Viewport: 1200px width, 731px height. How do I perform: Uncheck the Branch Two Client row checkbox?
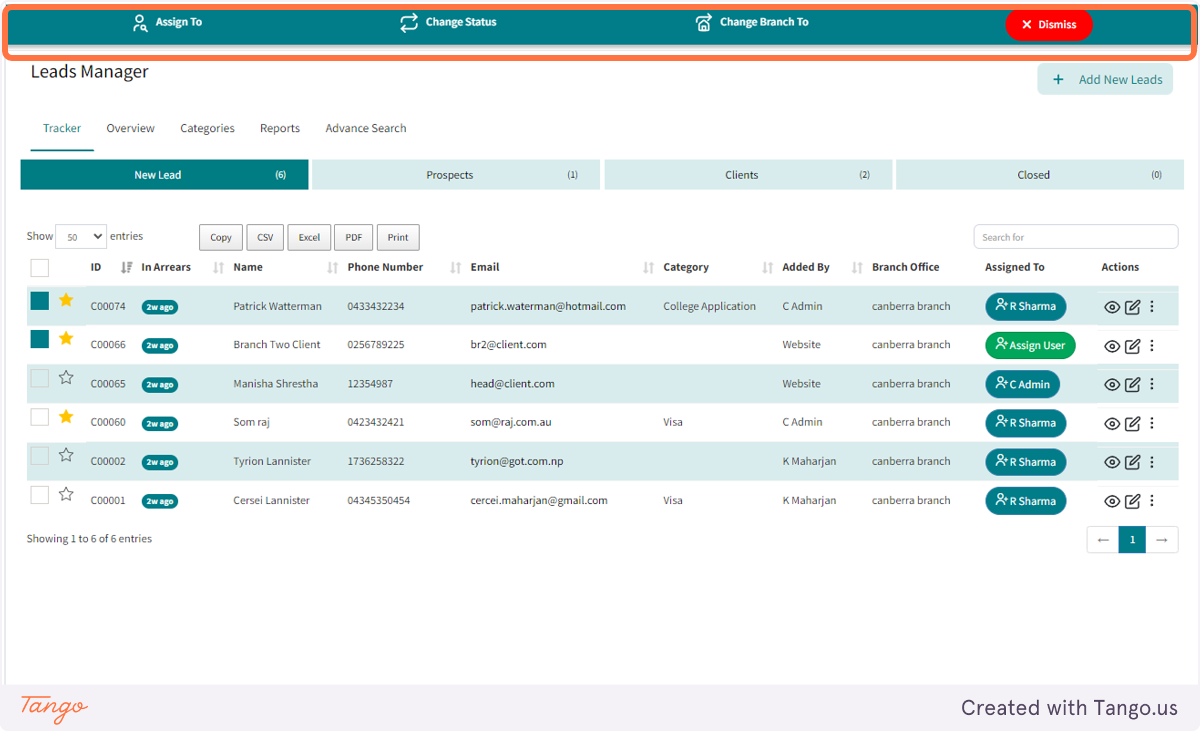tap(40, 339)
